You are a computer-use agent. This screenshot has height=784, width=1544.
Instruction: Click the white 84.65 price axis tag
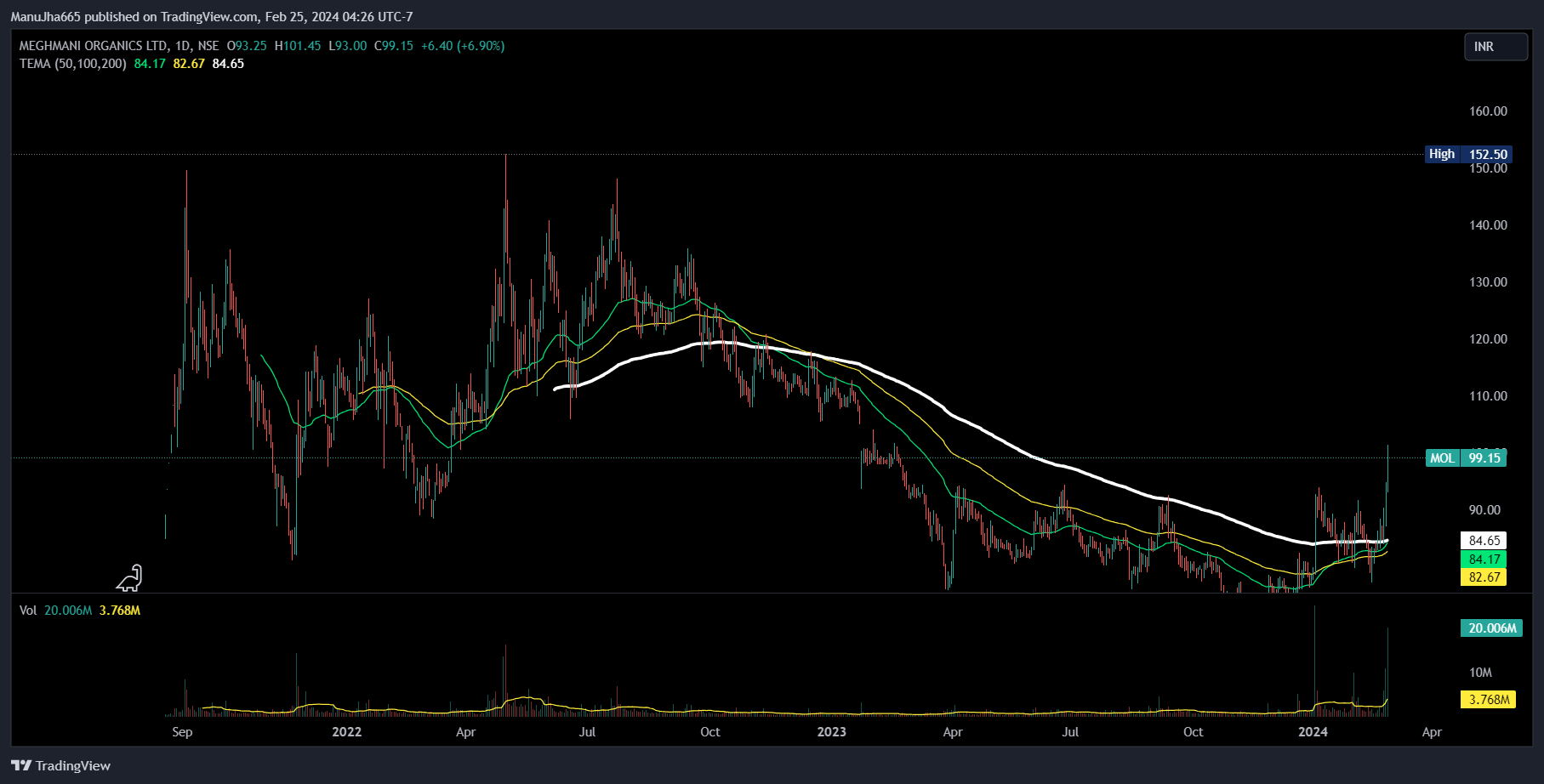coord(1484,541)
